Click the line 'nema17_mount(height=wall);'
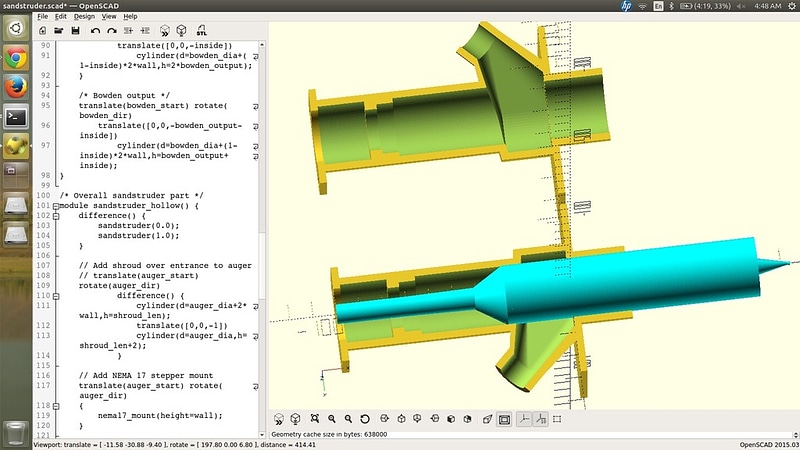 [160, 416]
